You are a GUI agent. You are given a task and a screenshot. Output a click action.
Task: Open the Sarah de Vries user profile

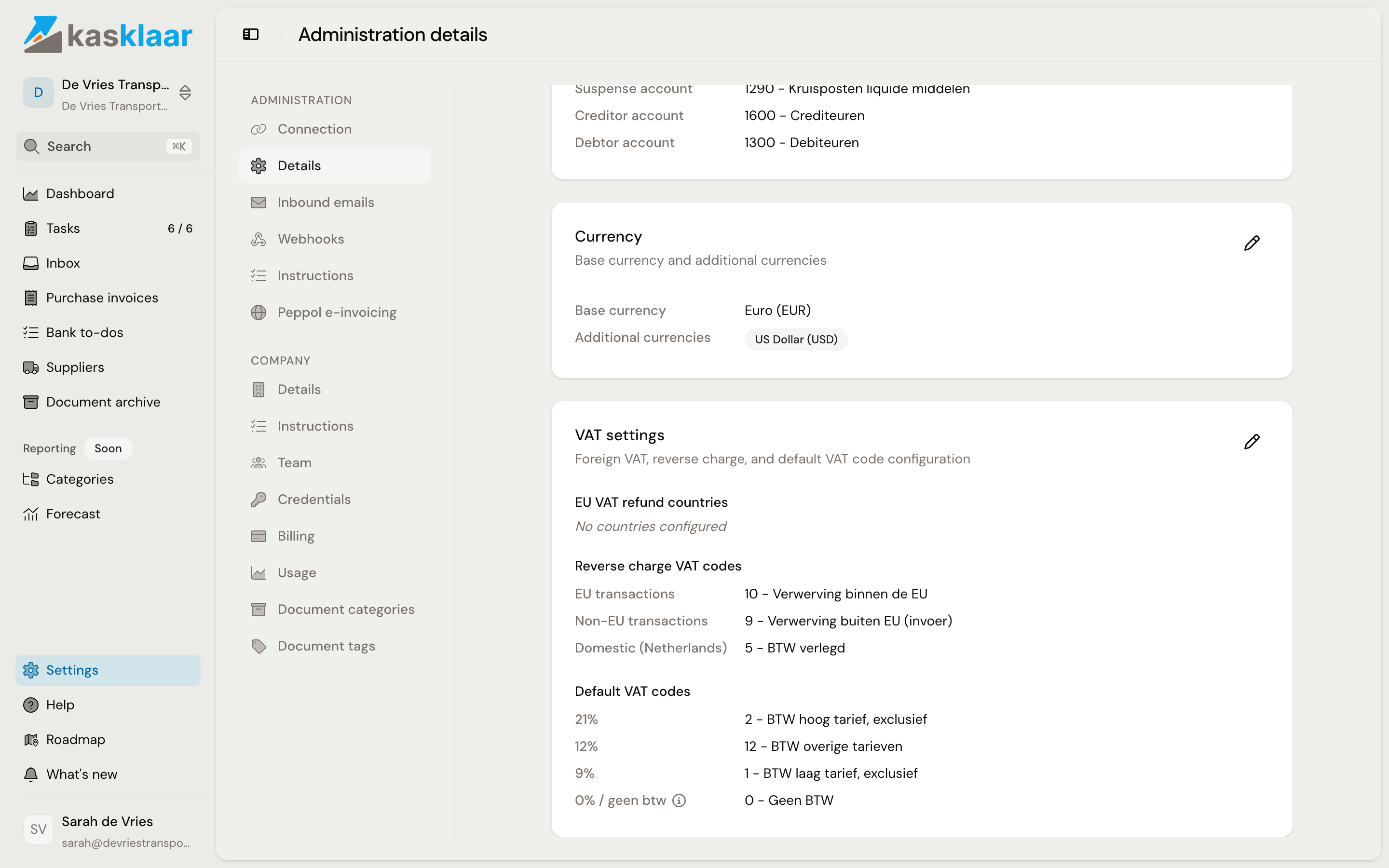click(x=108, y=831)
